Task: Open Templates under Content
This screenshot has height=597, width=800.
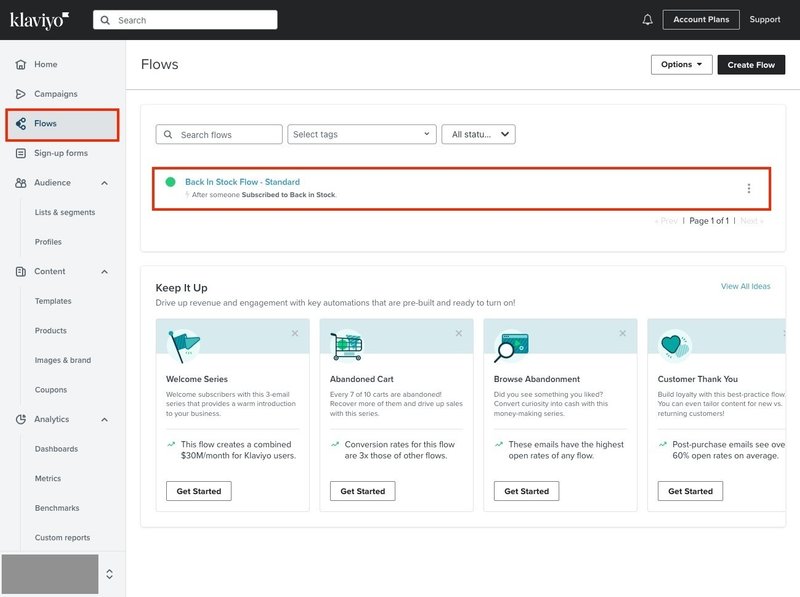Action: [53, 301]
